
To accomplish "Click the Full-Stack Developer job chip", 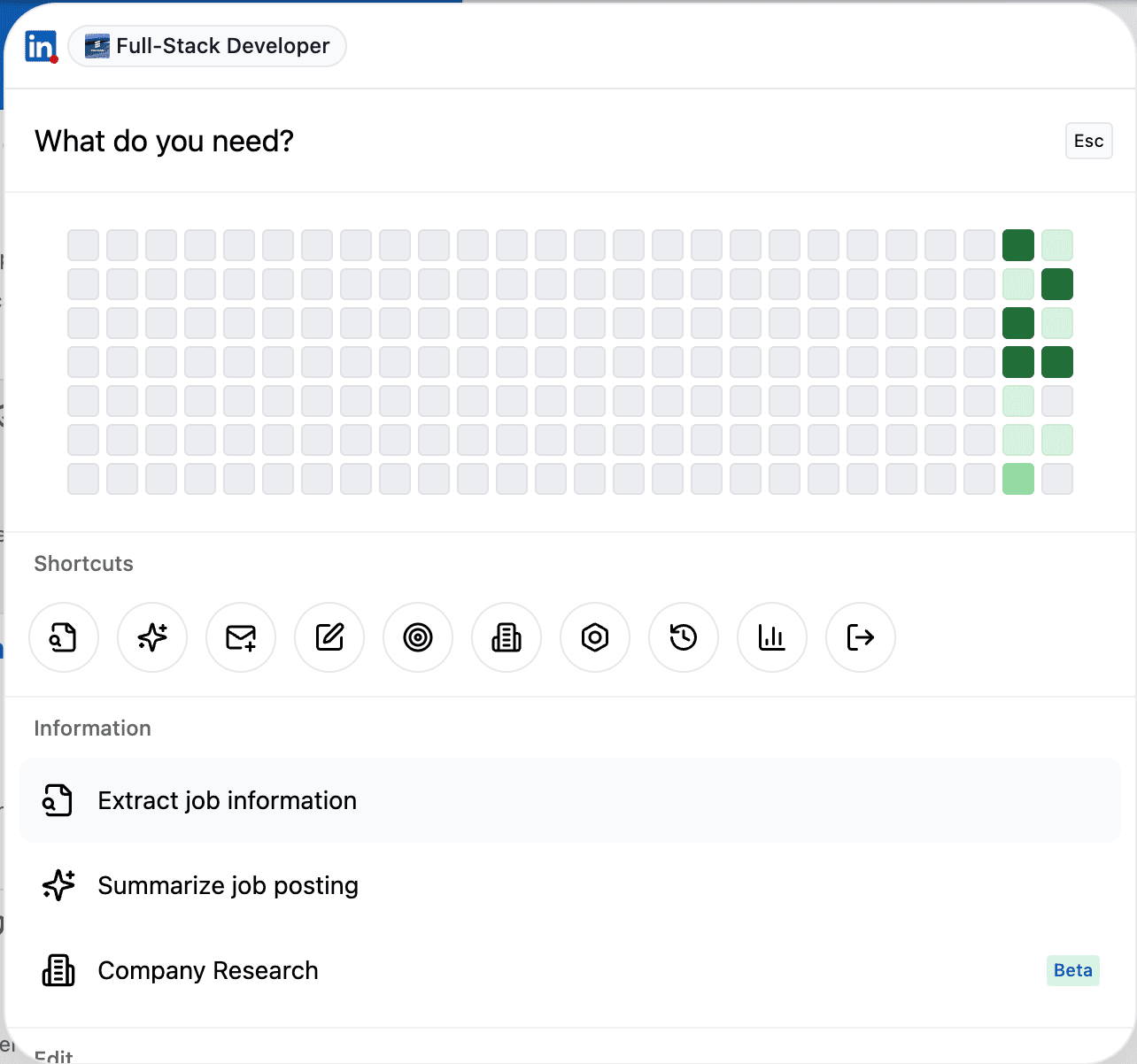I will 207,46.
